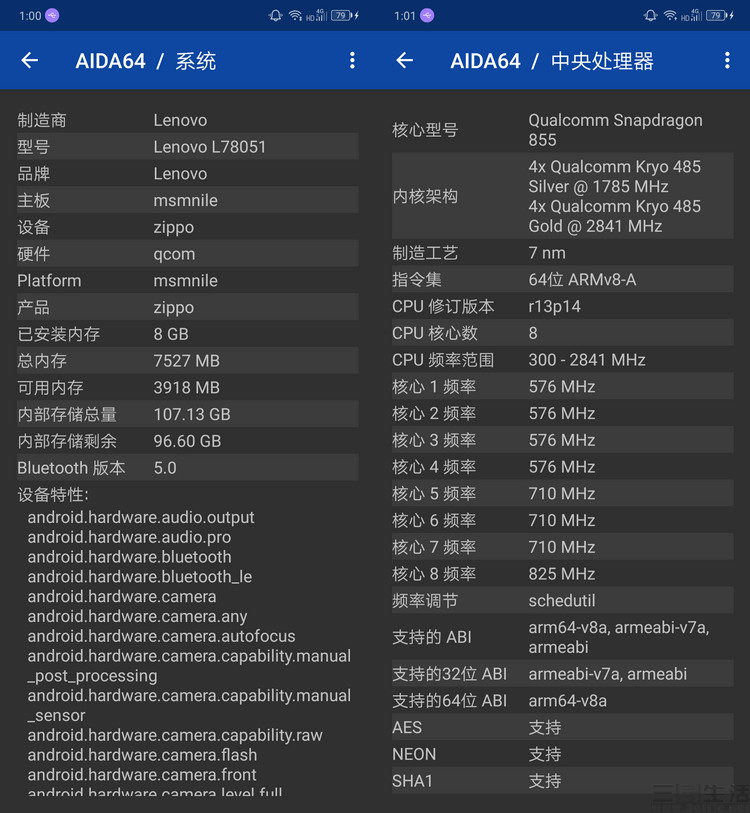
Task: Select 核心型号 Qualcomm Snapdragon 855 row
Action: click(x=563, y=130)
